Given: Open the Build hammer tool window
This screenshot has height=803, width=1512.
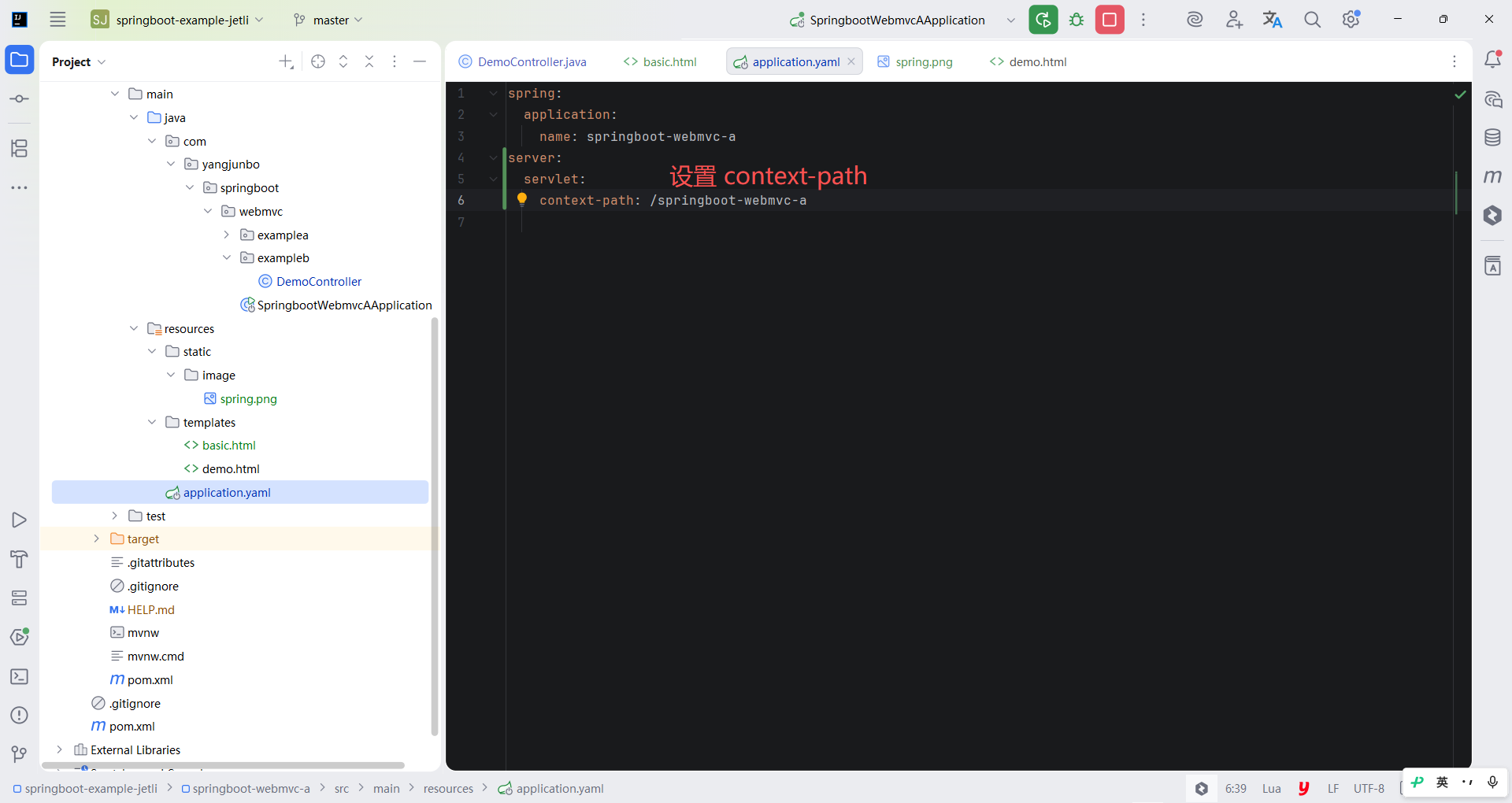Looking at the screenshot, I should 20,559.
